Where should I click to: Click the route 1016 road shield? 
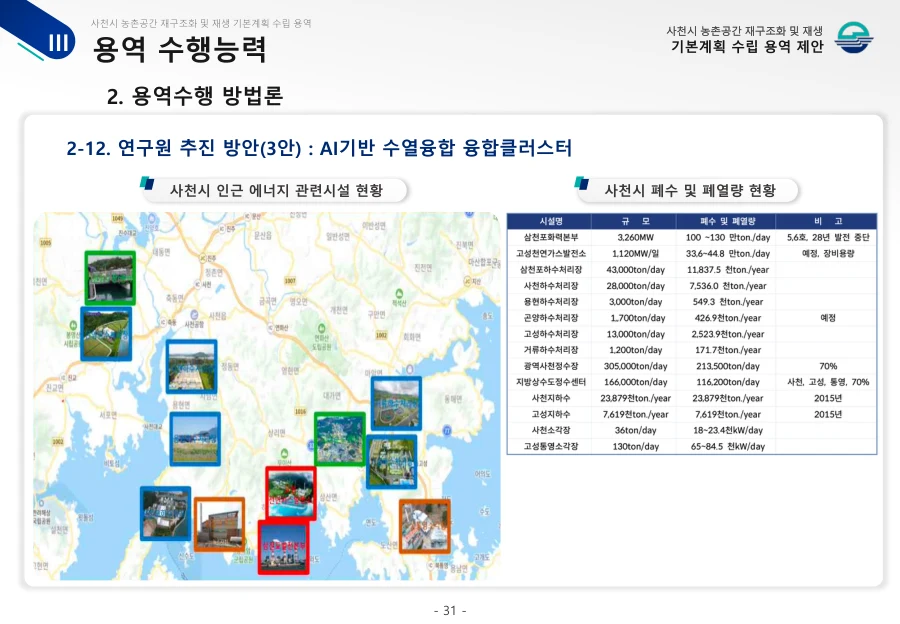tap(300, 412)
